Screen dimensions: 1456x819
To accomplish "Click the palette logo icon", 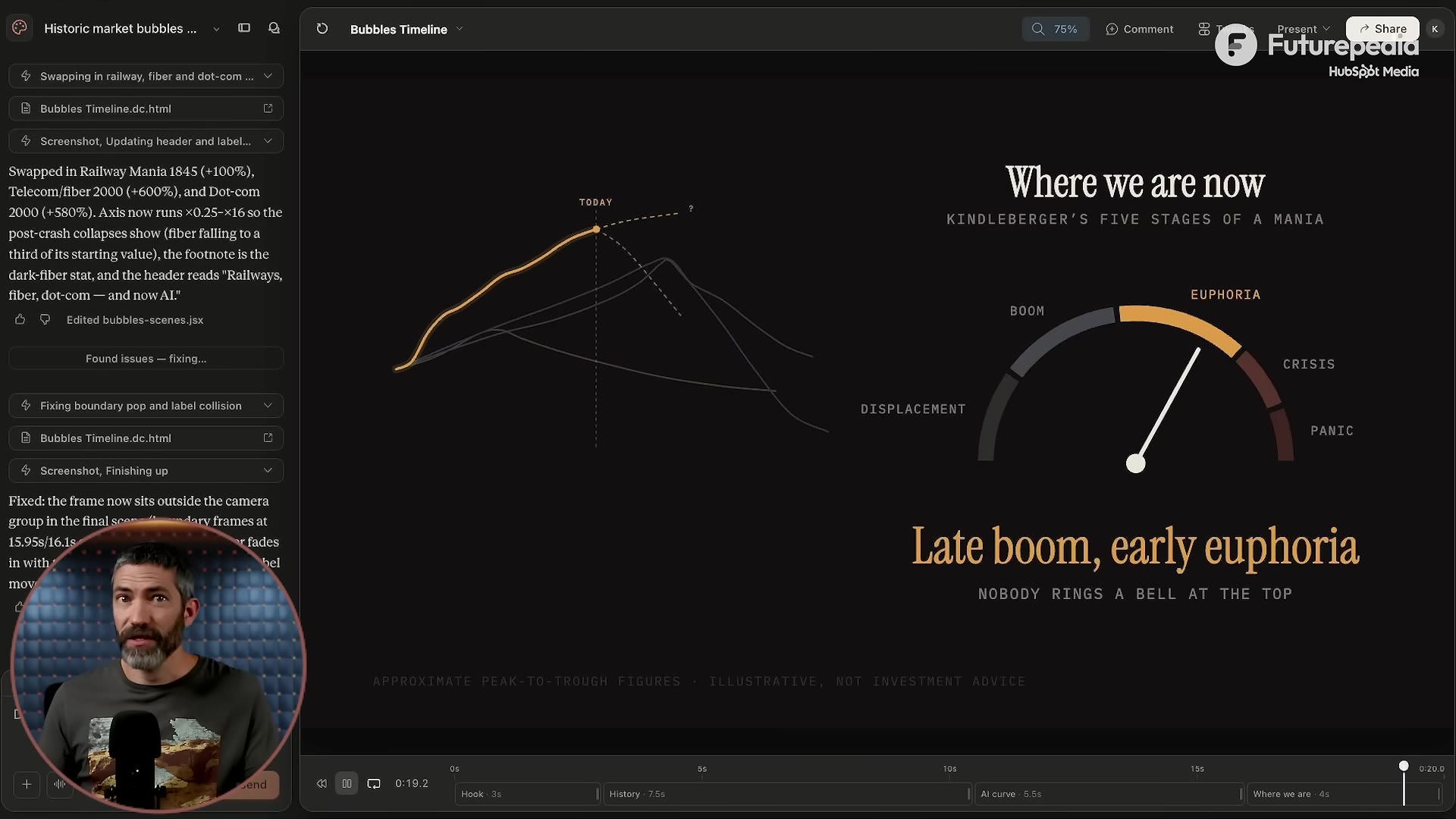I will [x=20, y=28].
